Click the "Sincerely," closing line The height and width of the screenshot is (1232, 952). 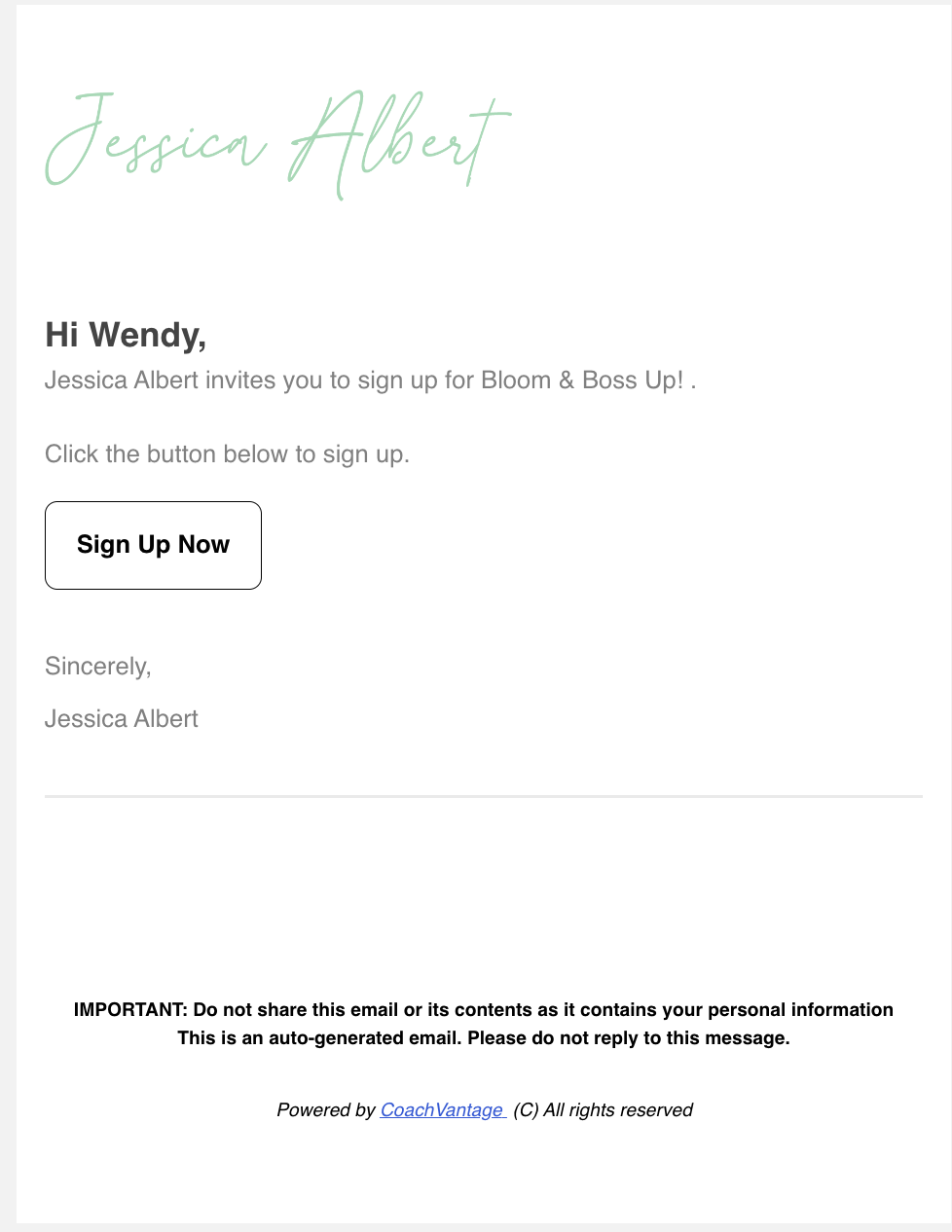[x=98, y=667]
